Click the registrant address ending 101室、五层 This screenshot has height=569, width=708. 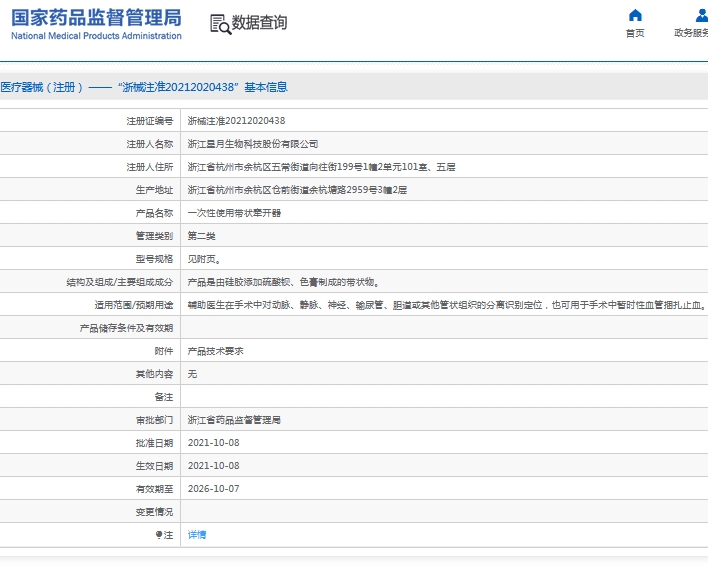[321, 167]
